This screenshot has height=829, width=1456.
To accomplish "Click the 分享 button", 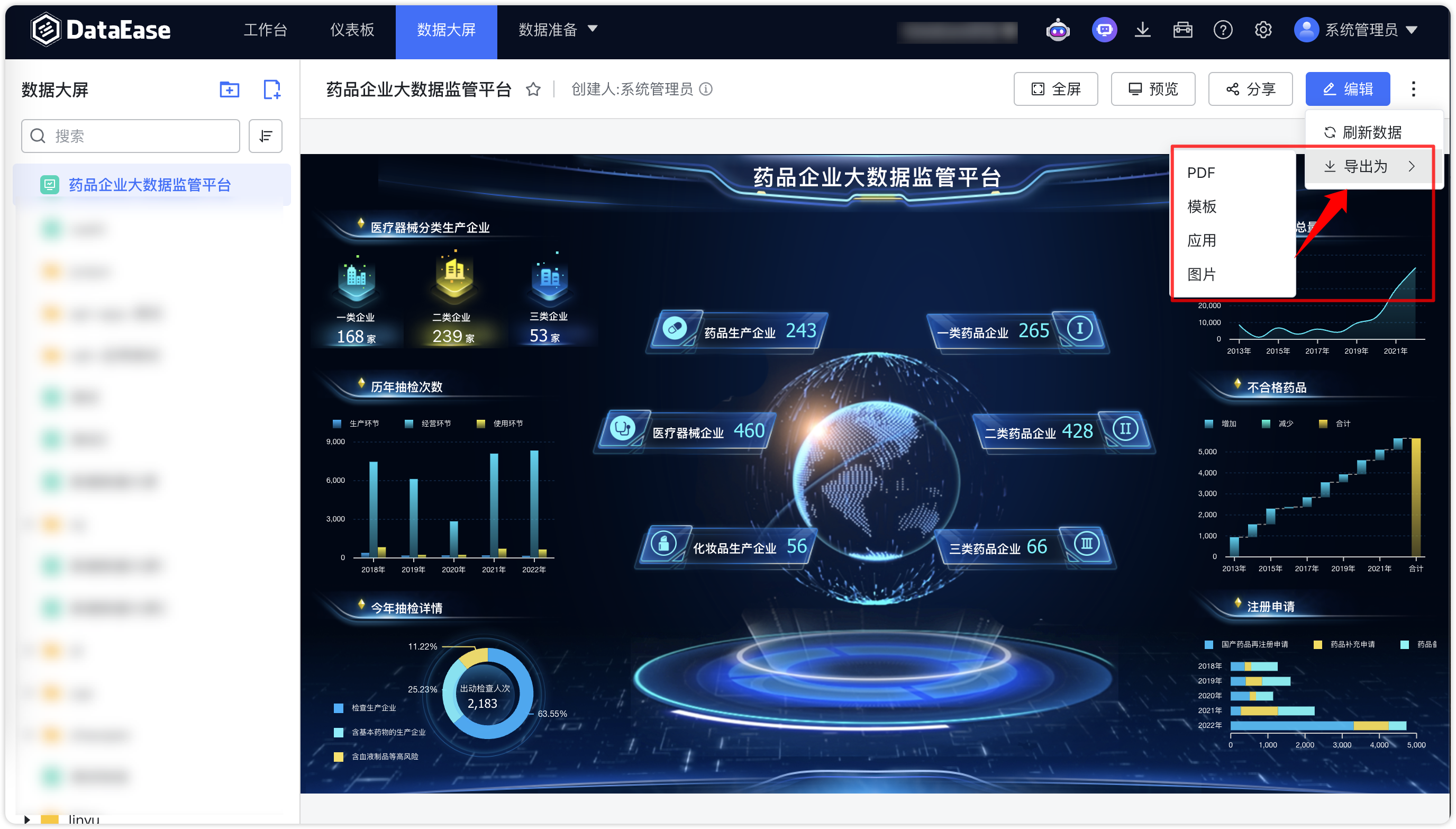I will pyautogui.click(x=1250, y=89).
